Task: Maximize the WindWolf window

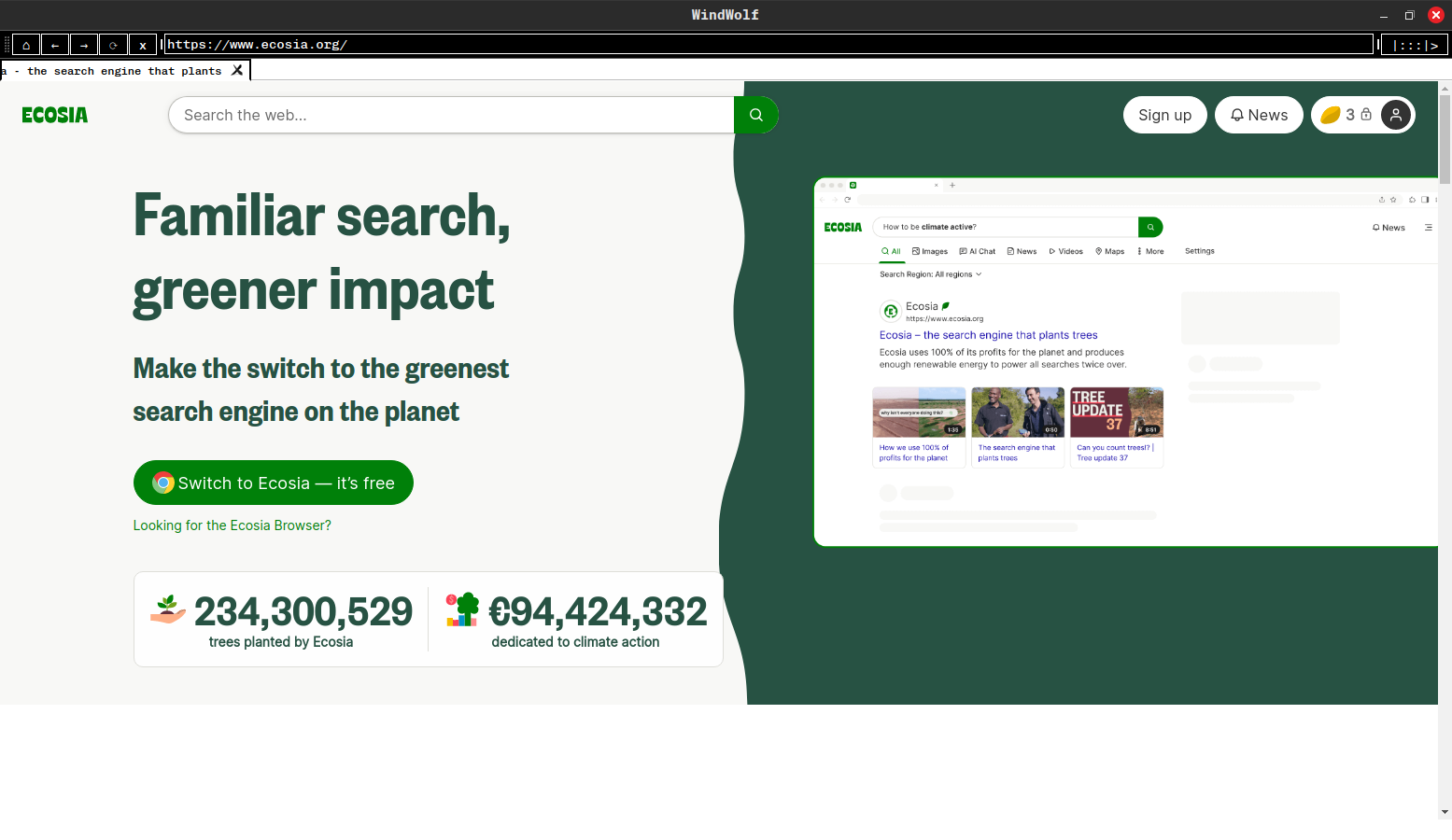Action: [x=1409, y=15]
